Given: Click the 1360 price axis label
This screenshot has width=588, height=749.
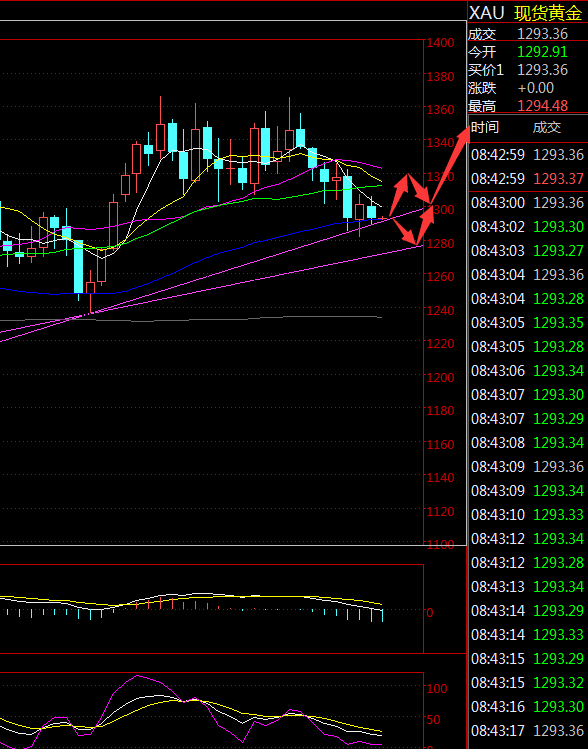Looking at the screenshot, I should pyautogui.click(x=440, y=109).
